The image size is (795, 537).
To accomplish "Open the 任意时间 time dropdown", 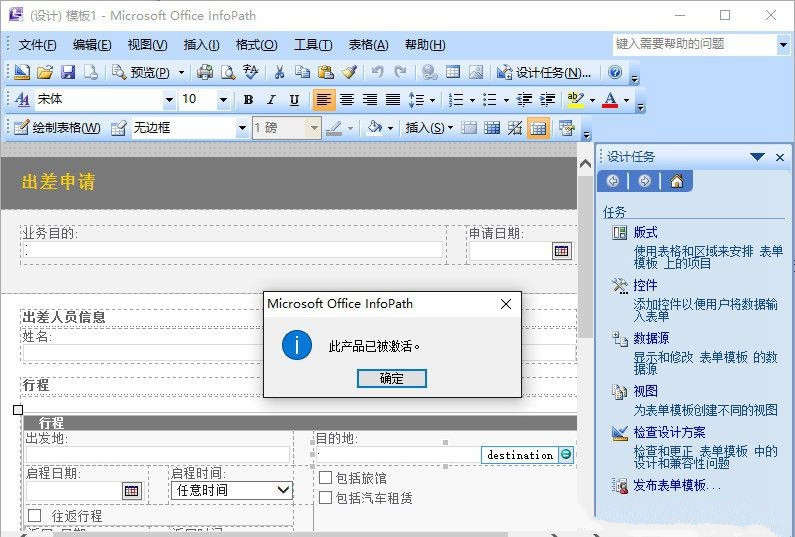I will point(283,490).
